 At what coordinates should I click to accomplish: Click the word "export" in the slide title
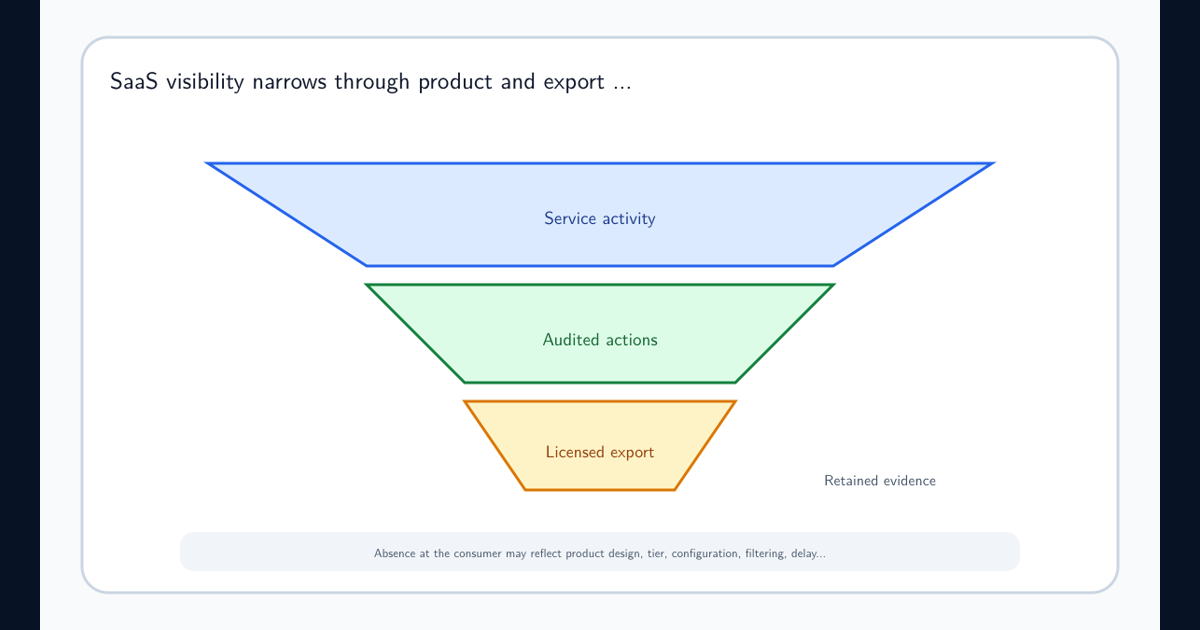click(573, 83)
